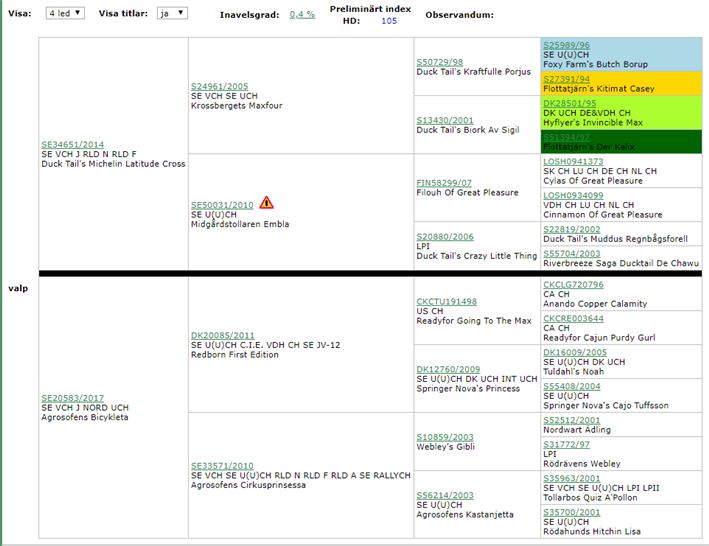709x546 pixels.
Task: Open registration link FIN58299/07
Action: [444, 183]
